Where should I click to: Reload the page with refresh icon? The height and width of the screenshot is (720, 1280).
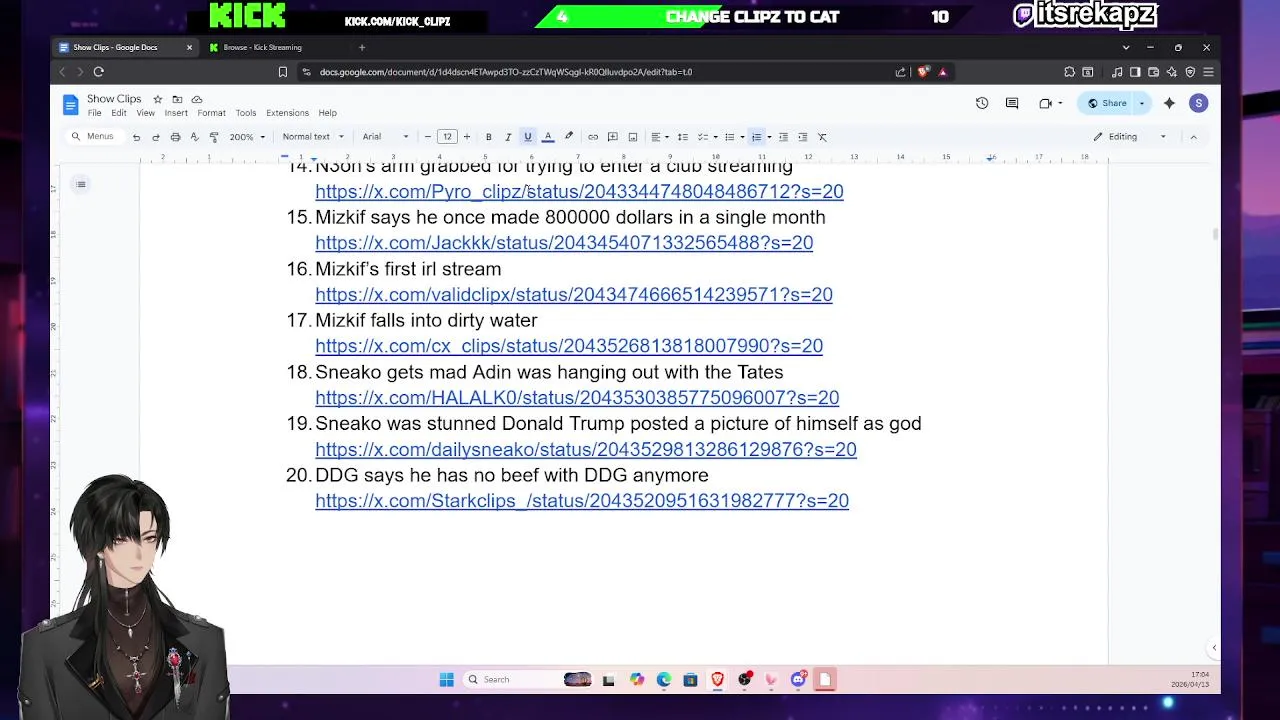coord(98,72)
